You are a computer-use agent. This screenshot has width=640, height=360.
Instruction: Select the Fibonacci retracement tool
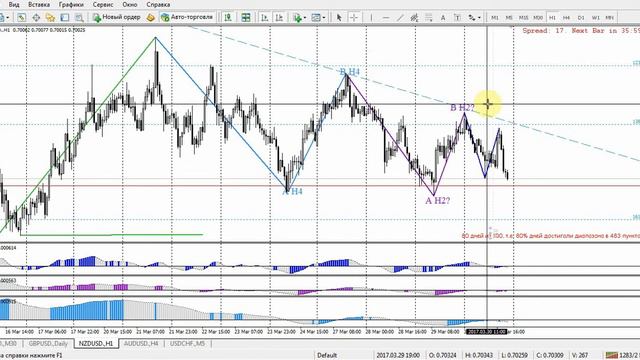click(x=429, y=17)
